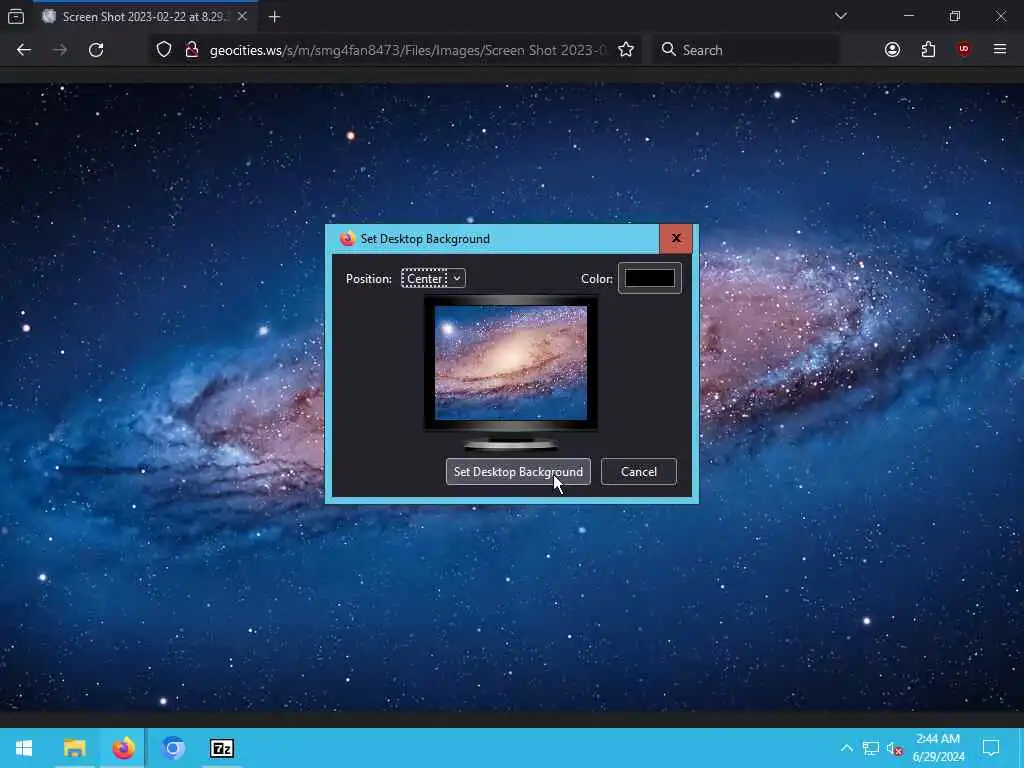Close the Screen Shot 2023-02-22 tab

(x=242, y=16)
